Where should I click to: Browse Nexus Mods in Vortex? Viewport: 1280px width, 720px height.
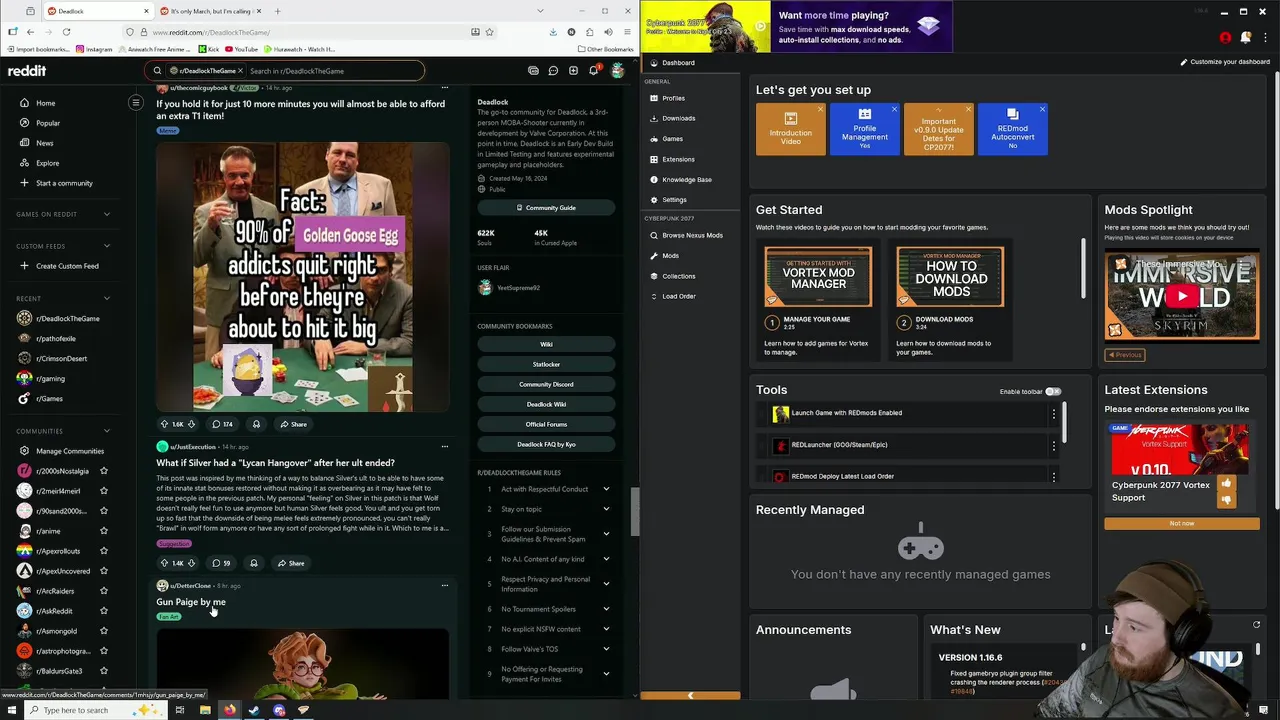pyautogui.click(x=692, y=235)
